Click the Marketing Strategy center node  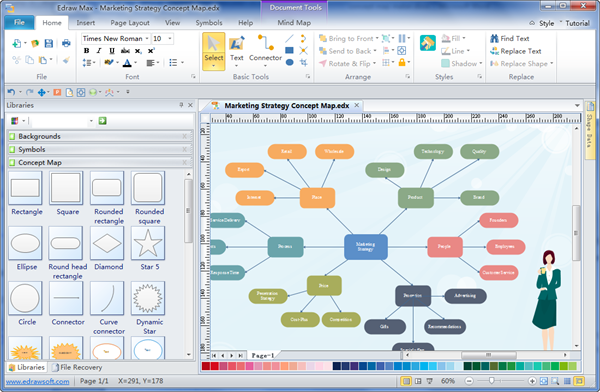tap(365, 247)
